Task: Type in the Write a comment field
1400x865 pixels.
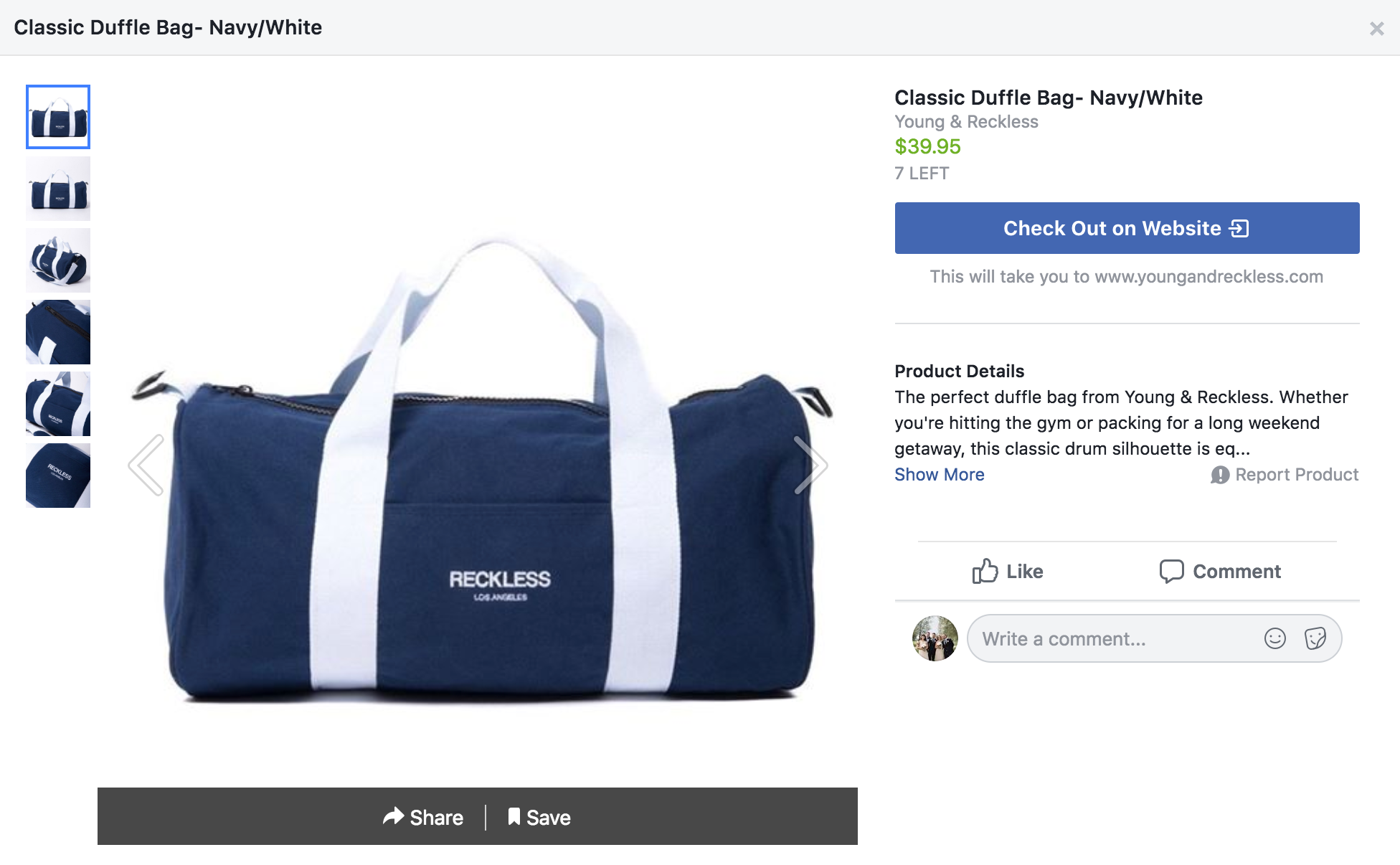Action: click(x=1112, y=638)
